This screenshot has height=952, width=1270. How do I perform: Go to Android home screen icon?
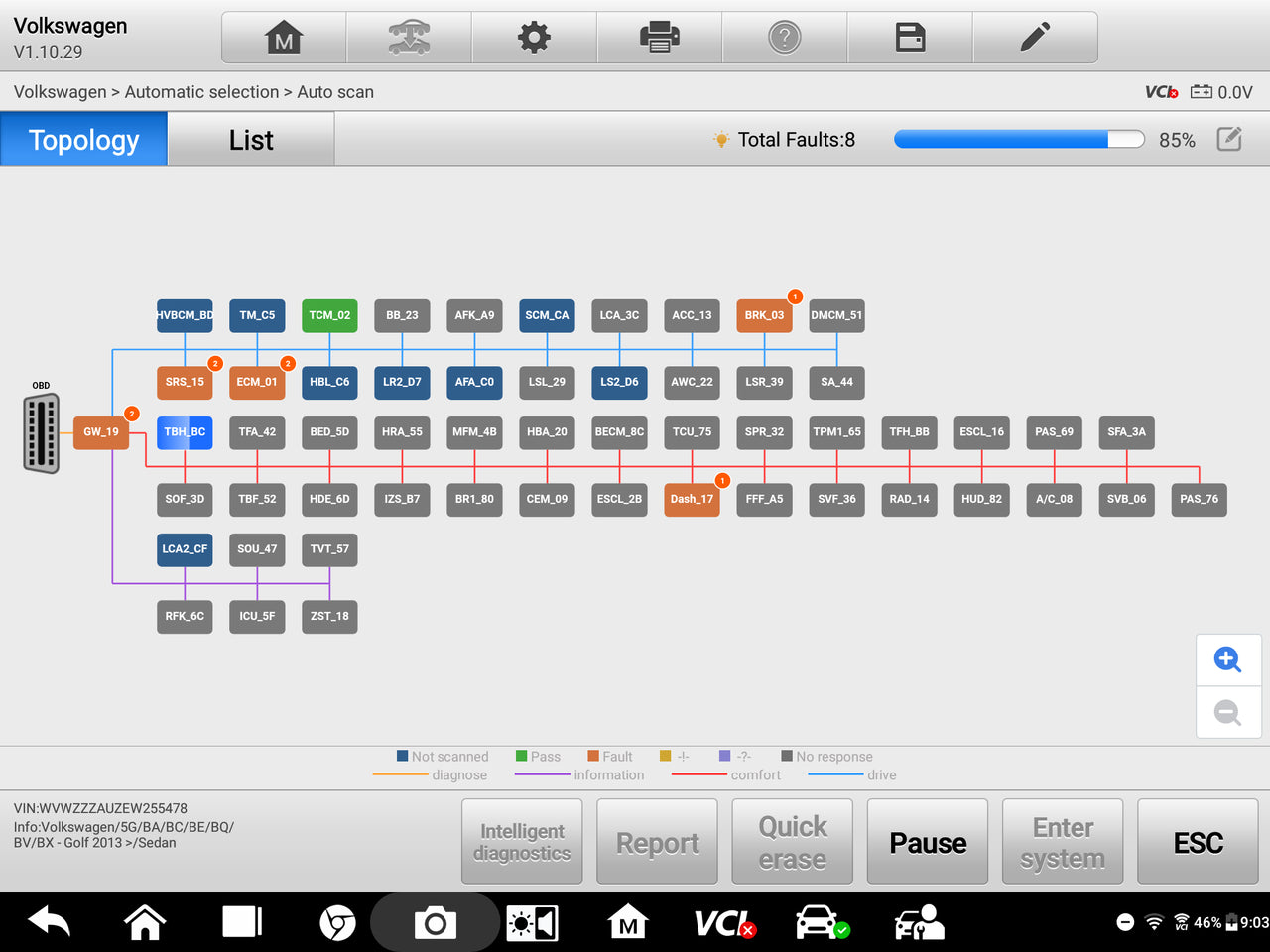click(145, 923)
